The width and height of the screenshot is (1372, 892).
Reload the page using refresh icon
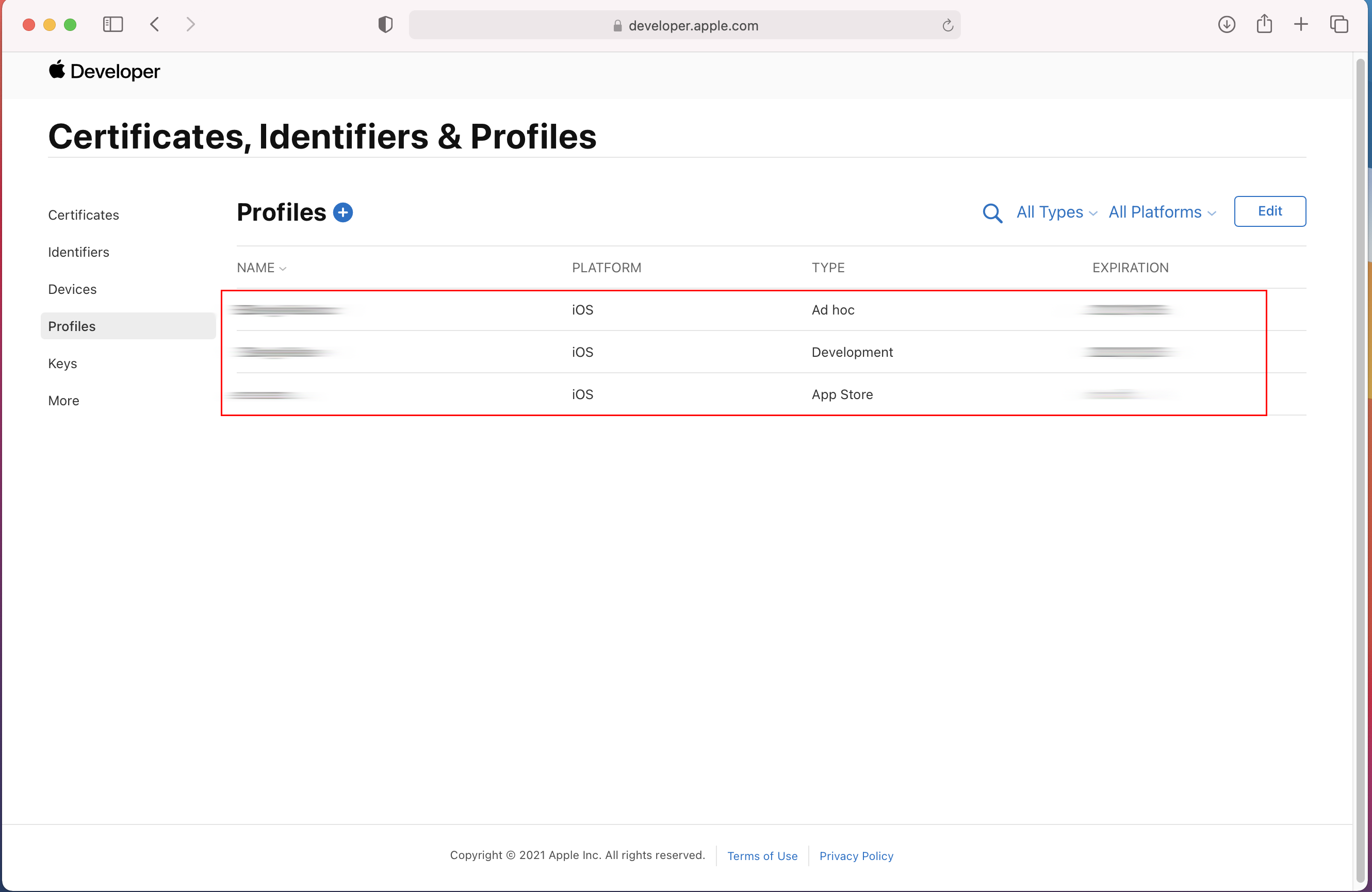948,25
